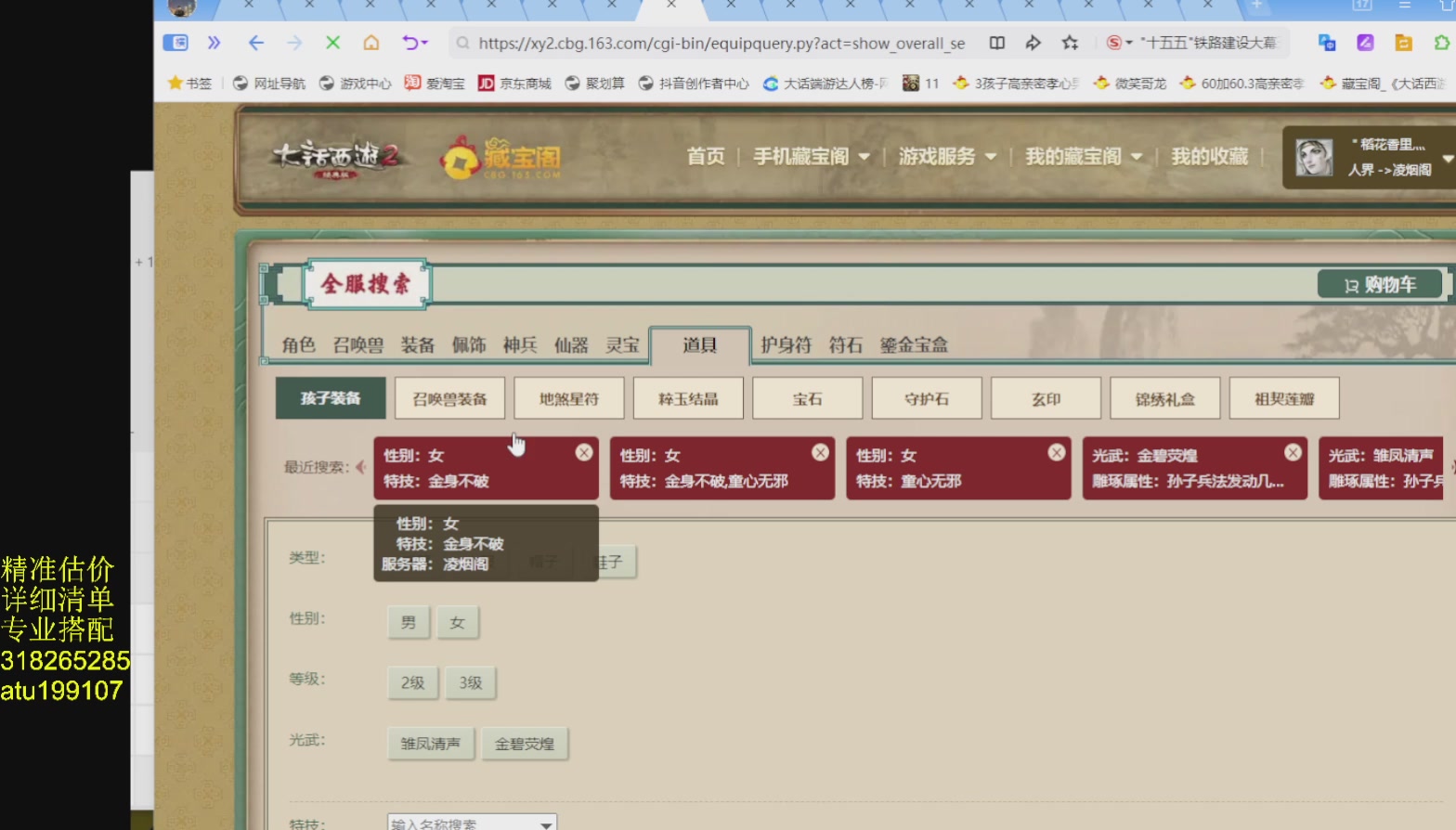The height and width of the screenshot is (830, 1456).
Task: Open the browser home page icon
Action: pyautogui.click(x=371, y=43)
